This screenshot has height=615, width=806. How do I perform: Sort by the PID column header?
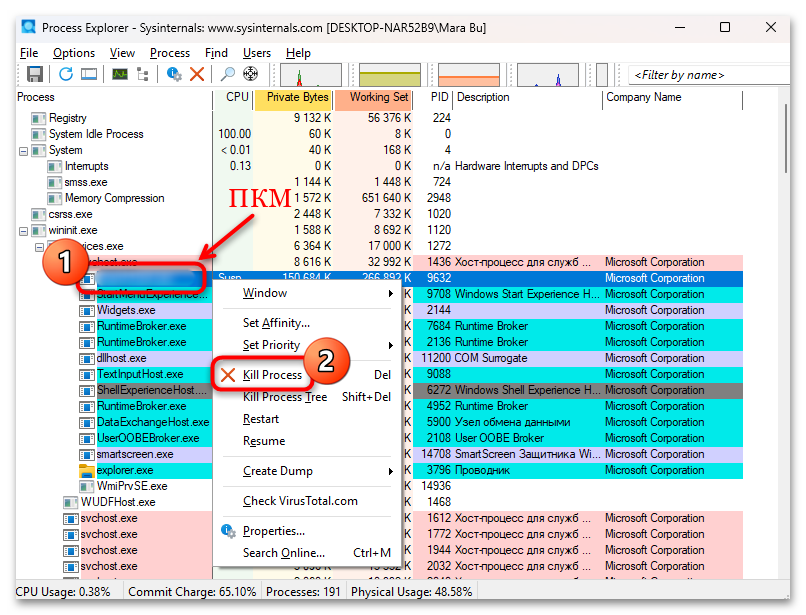433,97
